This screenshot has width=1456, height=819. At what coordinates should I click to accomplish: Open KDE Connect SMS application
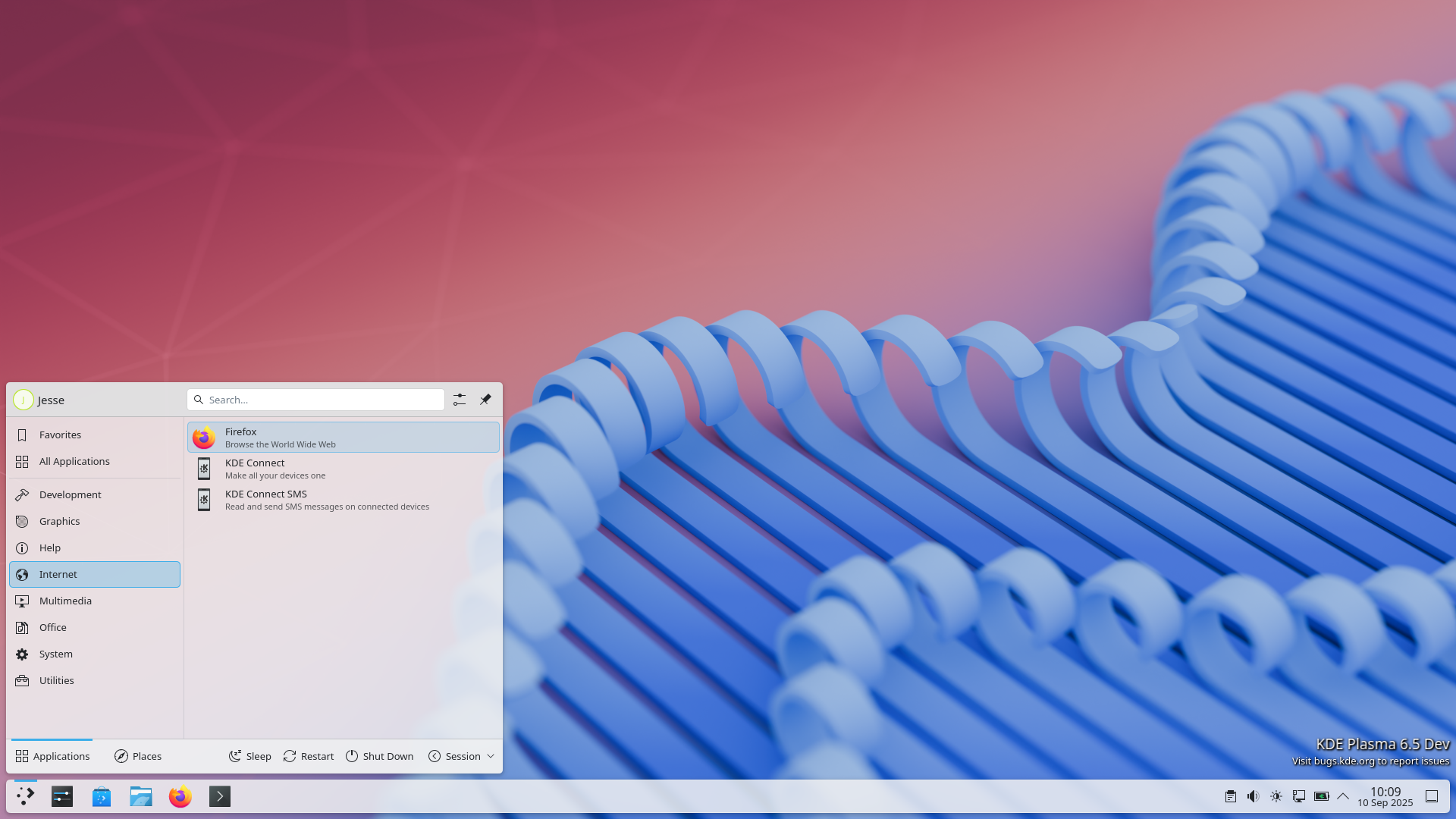[343, 500]
